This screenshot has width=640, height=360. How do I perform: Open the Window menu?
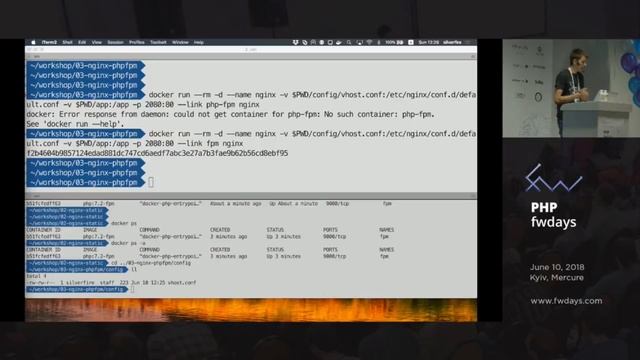180,42
